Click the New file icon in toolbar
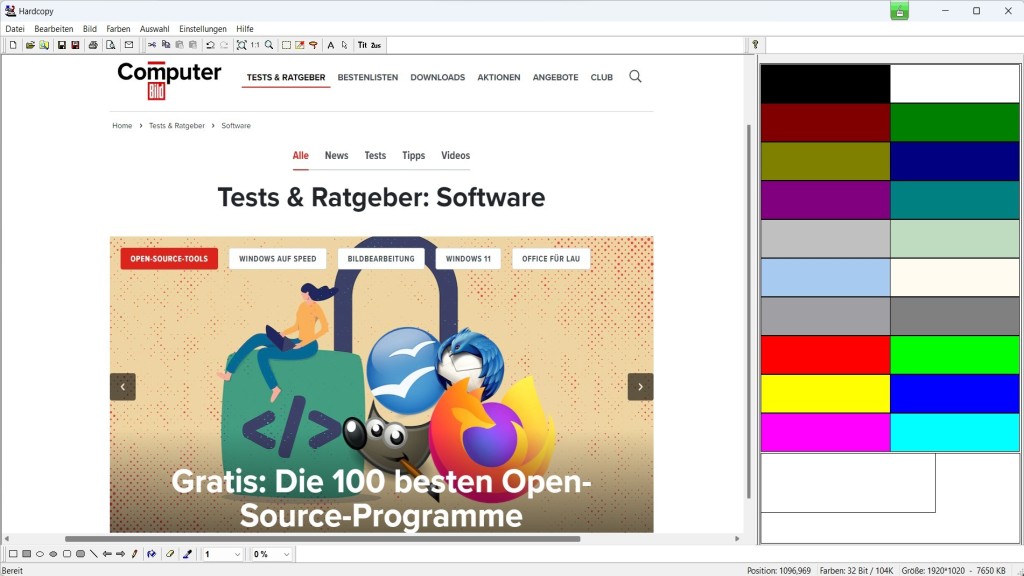Screen dimensions: 1024x576 13,45
